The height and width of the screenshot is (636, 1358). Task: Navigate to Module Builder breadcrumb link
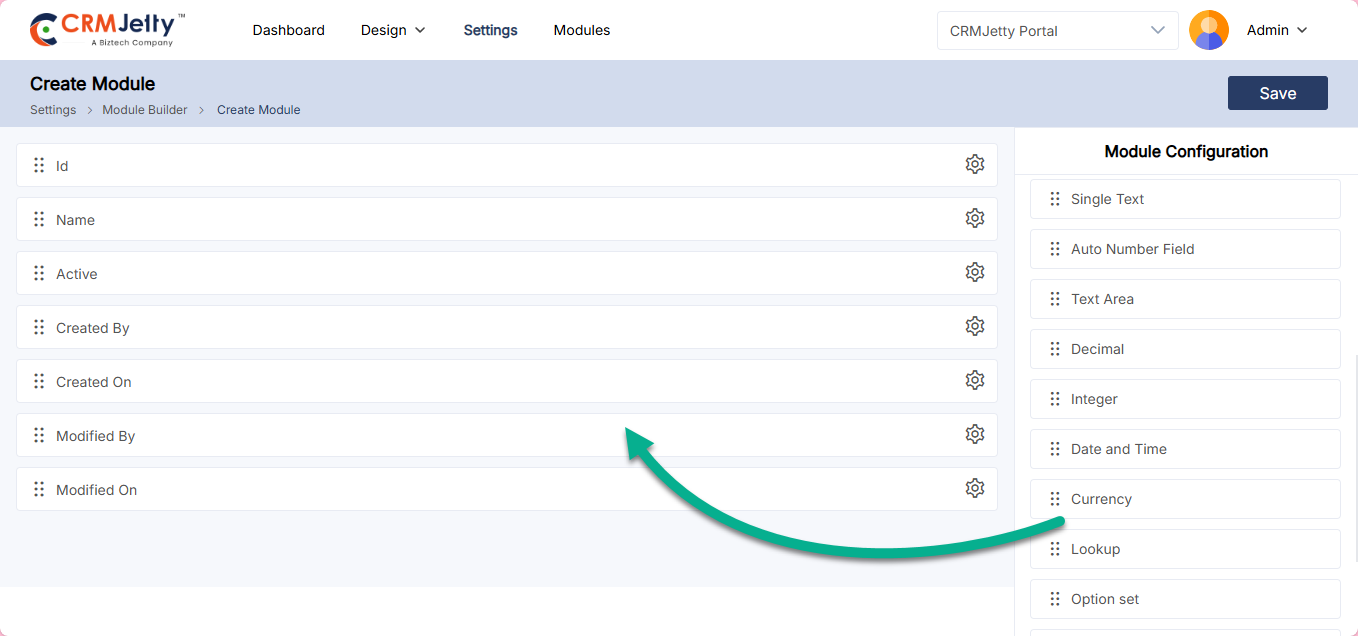click(145, 110)
